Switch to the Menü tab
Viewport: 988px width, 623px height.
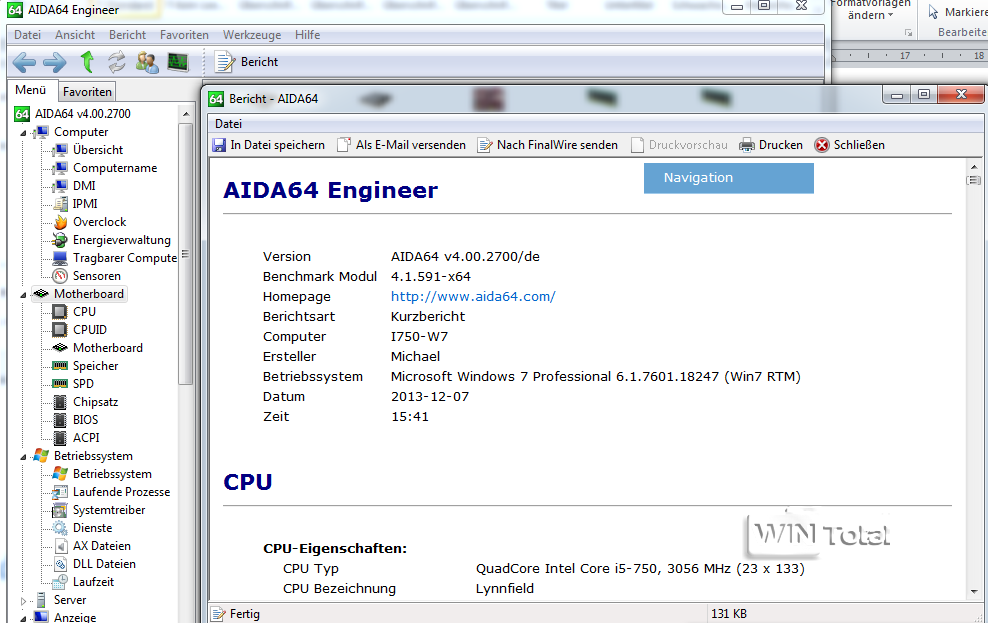(x=31, y=90)
